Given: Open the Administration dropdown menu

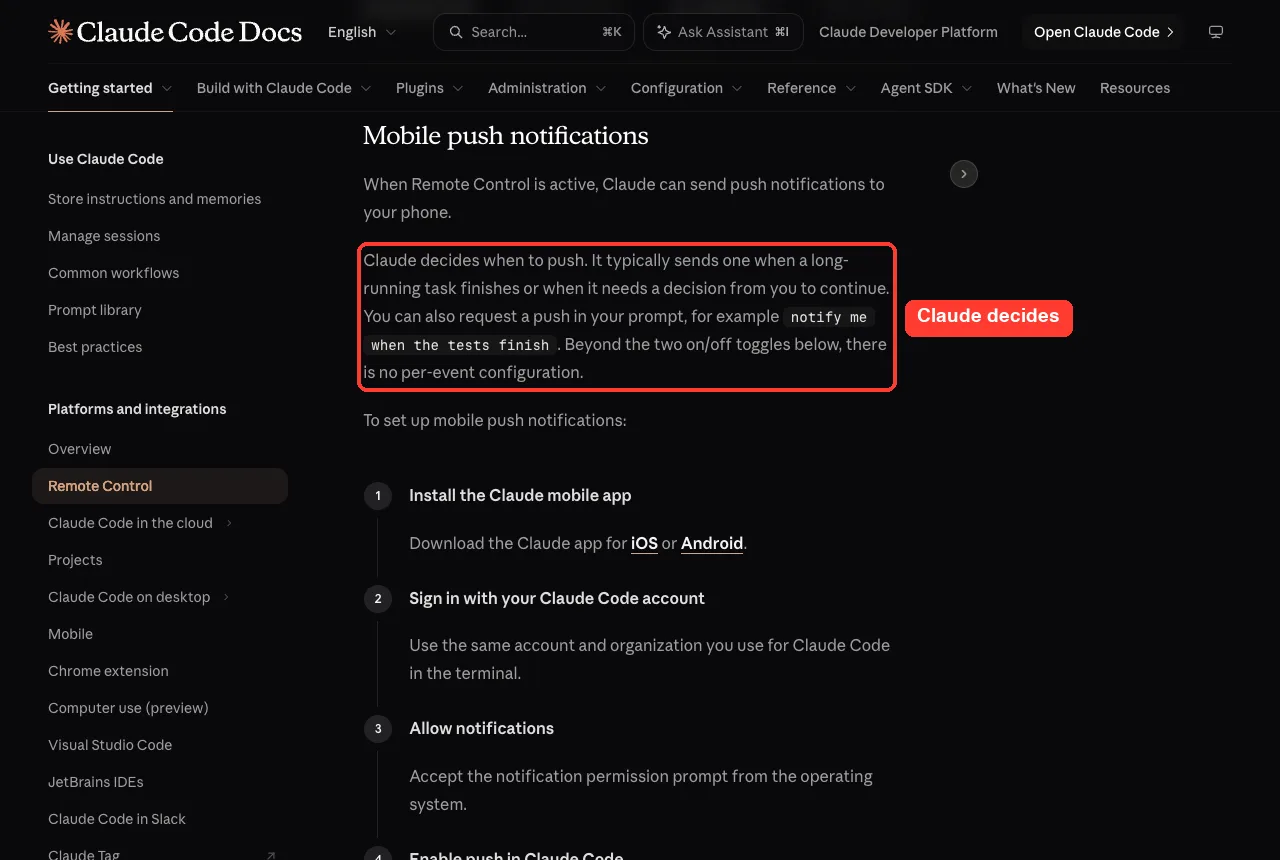Looking at the screenshot, I should [547, 88].
